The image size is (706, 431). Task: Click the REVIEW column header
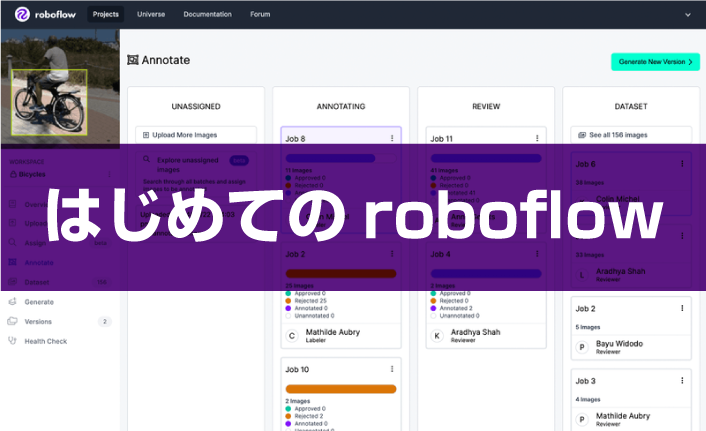click(486, 106)
